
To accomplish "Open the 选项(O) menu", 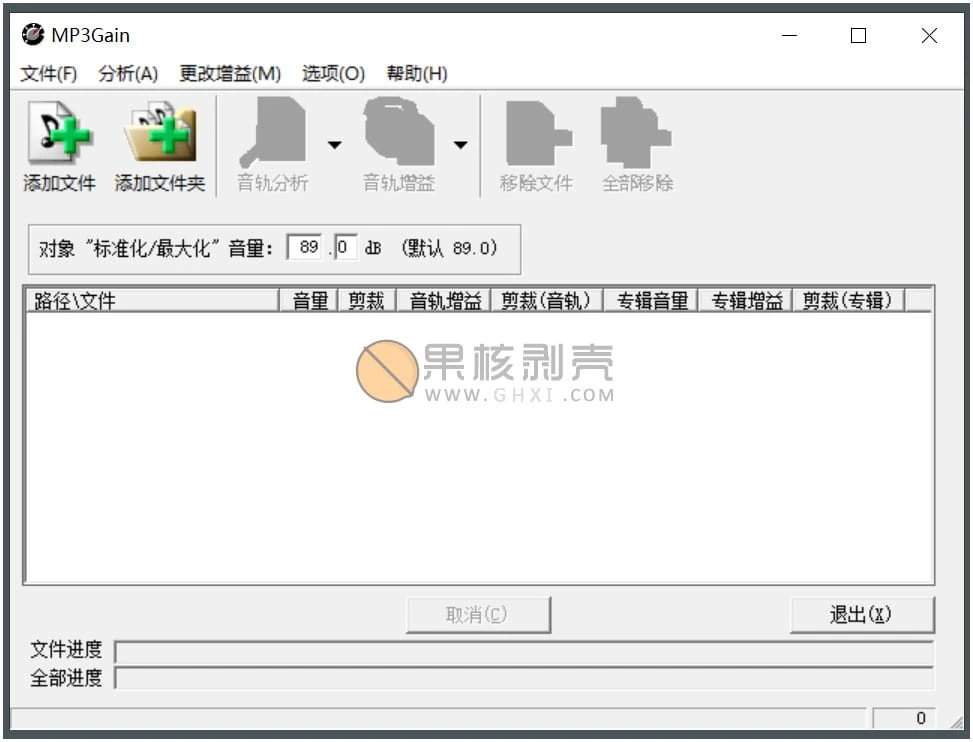I will pyautogui.click(x=331, y=73).
